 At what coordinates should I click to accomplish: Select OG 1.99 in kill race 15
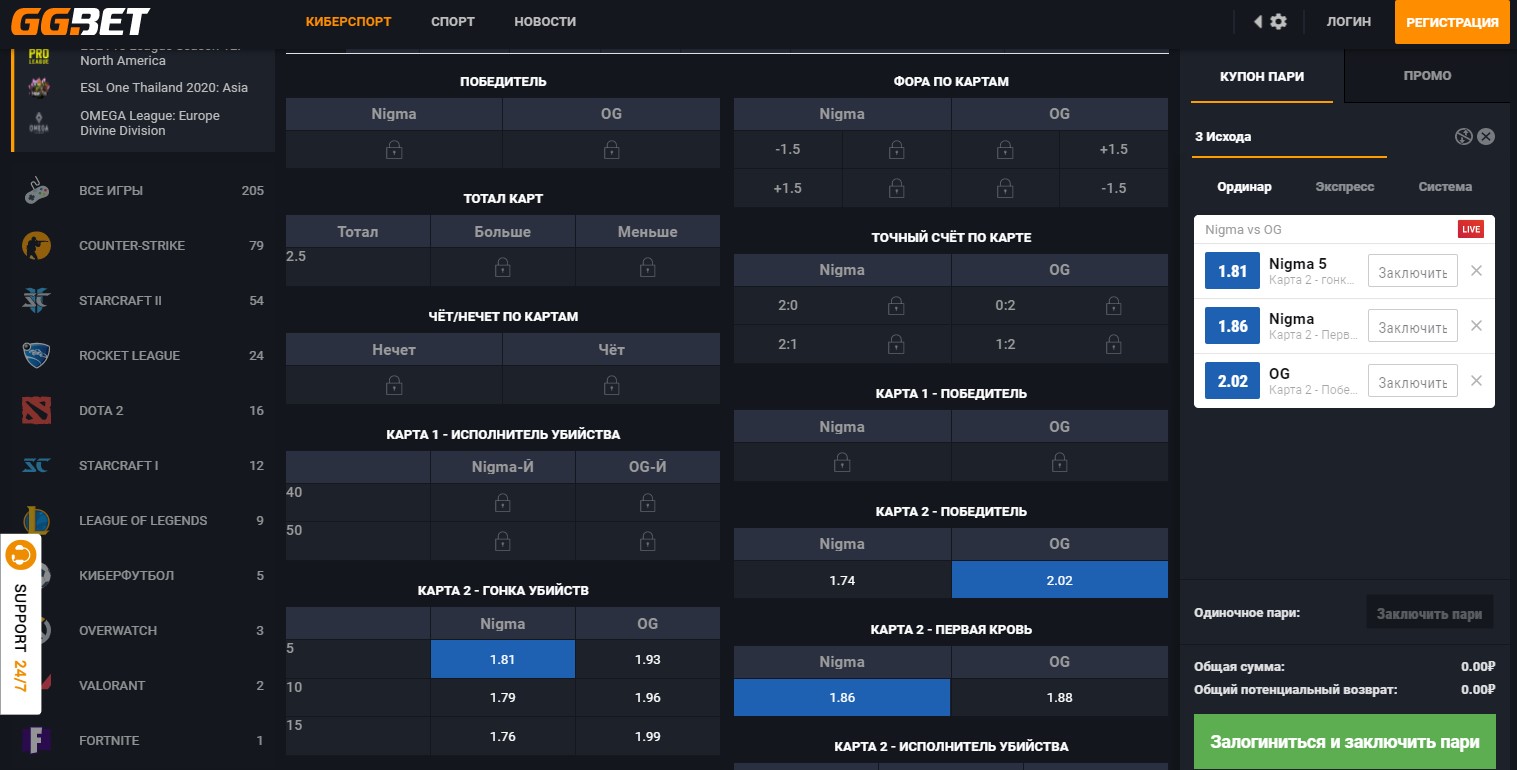point(648,737)
